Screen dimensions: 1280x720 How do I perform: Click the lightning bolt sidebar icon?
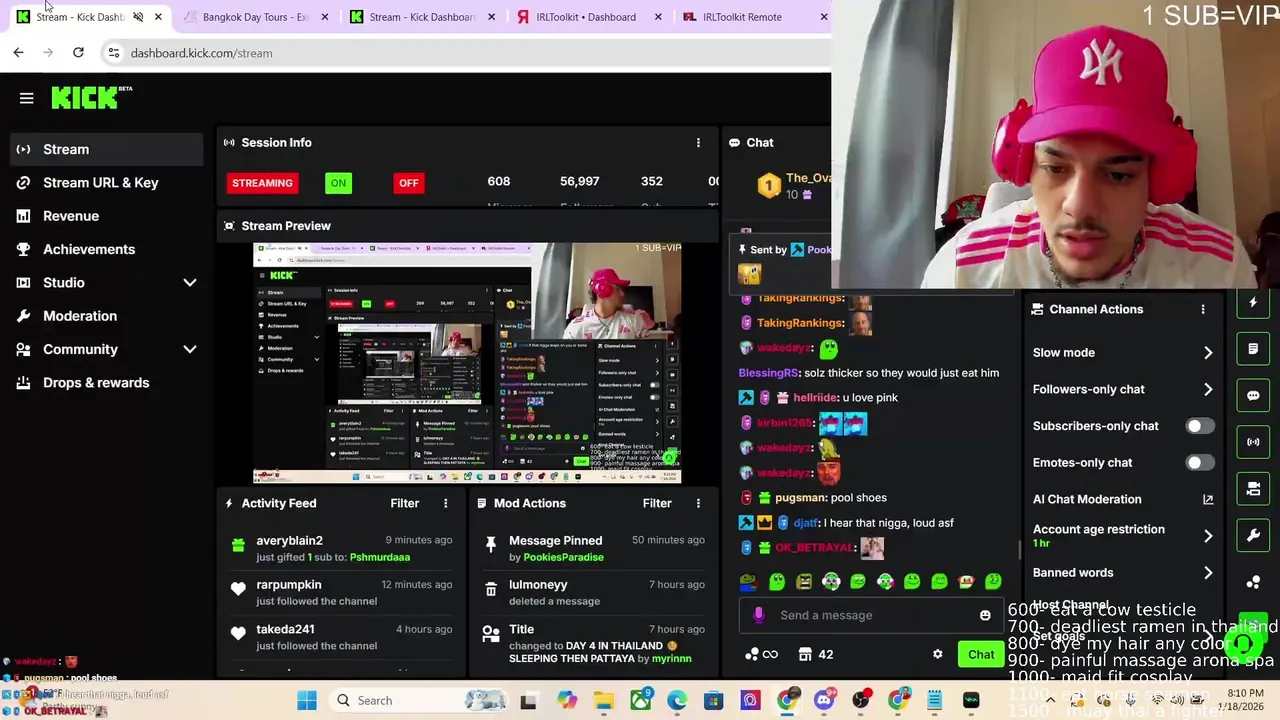[1253, 302]
